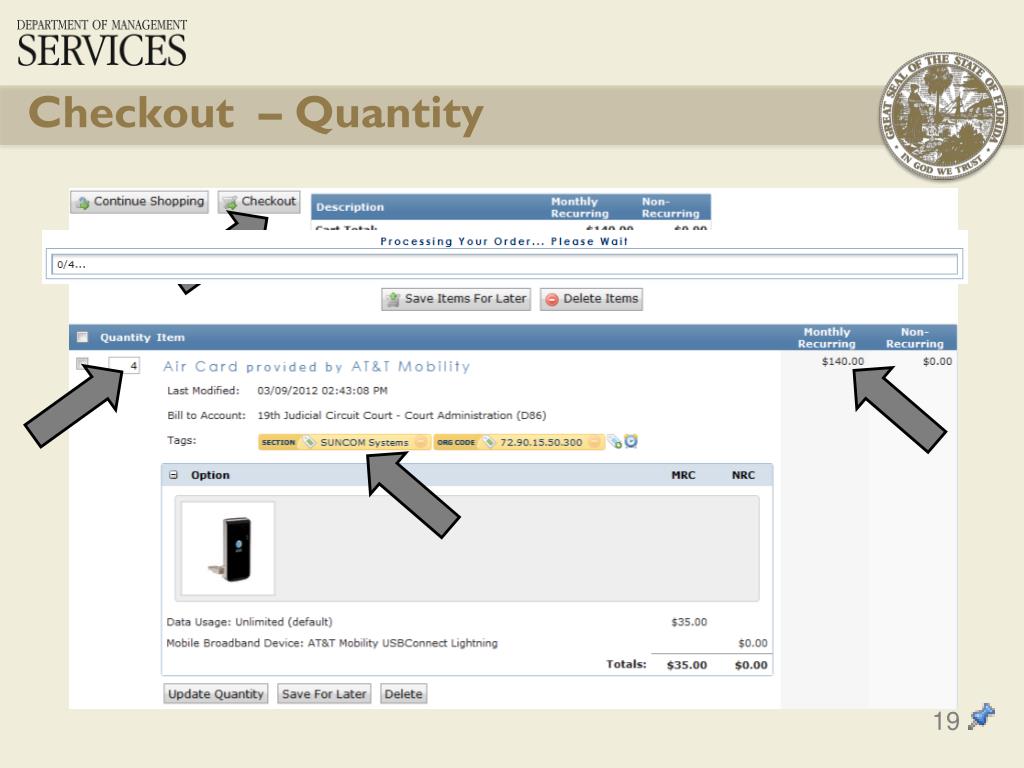Screen dimensions: 1024x768
Task: Toggle the select-all checkbox beside Quantity header
Action: tap(82, 337)
